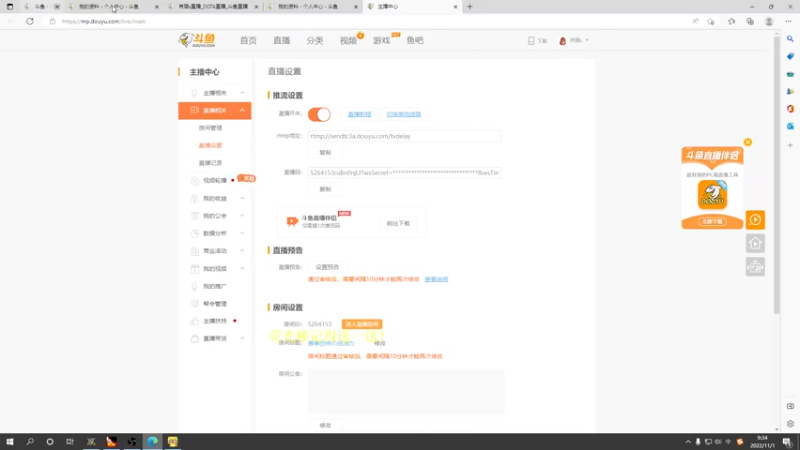Select 直播设置 in the sidebar
Screen dimensions: 800x450
[210, 145]
